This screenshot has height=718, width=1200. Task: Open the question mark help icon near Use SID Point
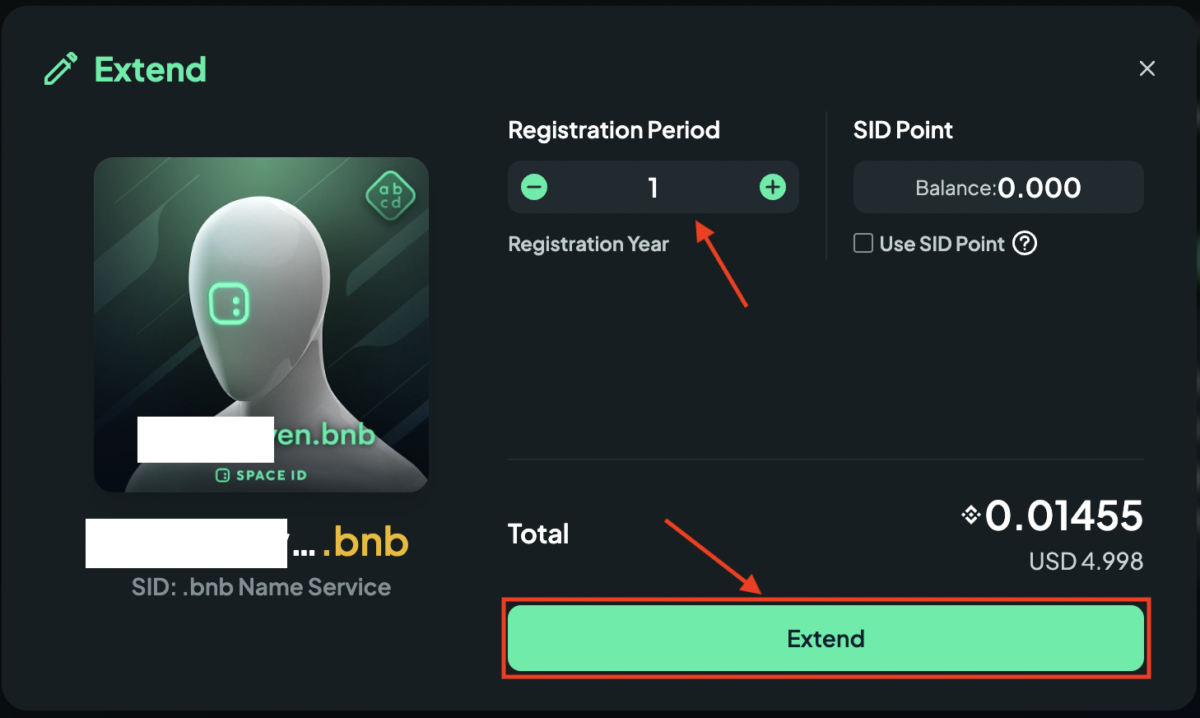tap(1025, 243)
